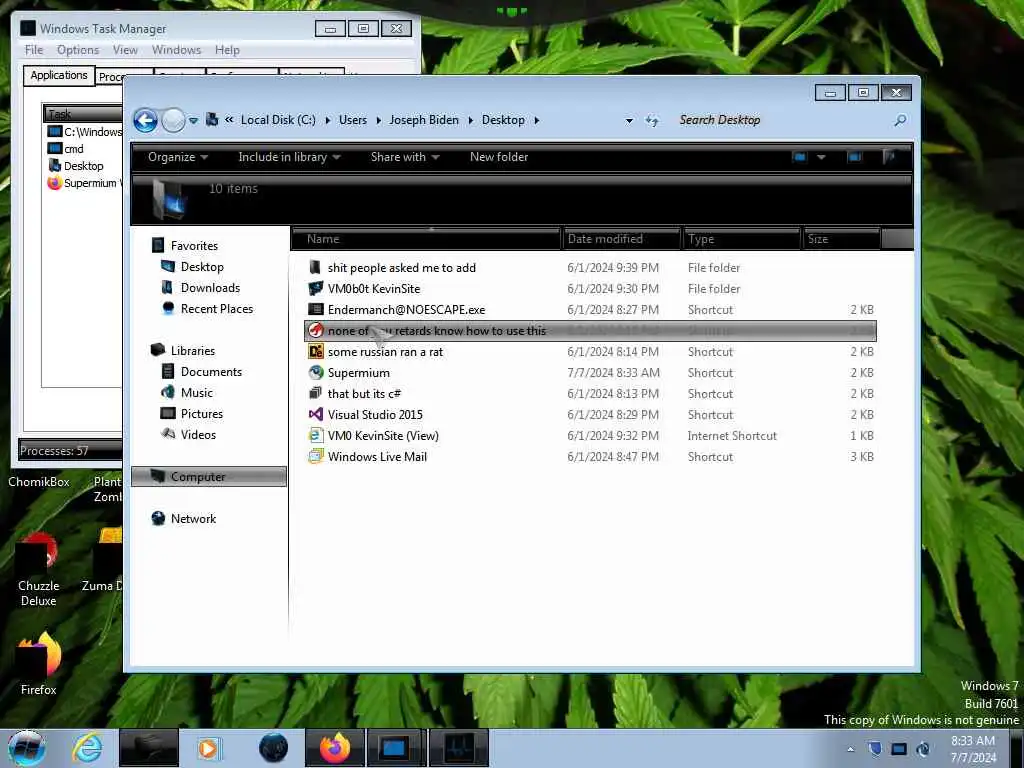Open the Share with dropdown

point(405,157)
